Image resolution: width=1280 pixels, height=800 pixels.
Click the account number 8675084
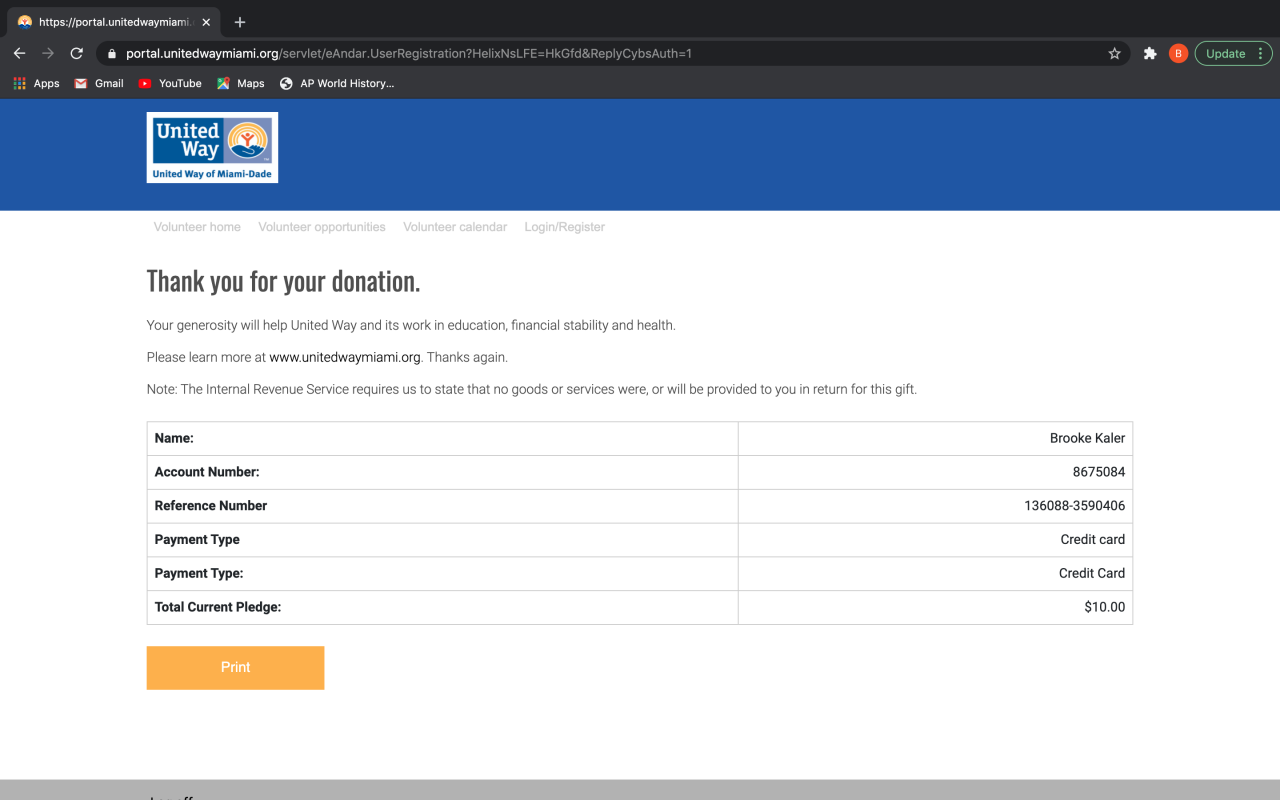(x=1099, y=472)
